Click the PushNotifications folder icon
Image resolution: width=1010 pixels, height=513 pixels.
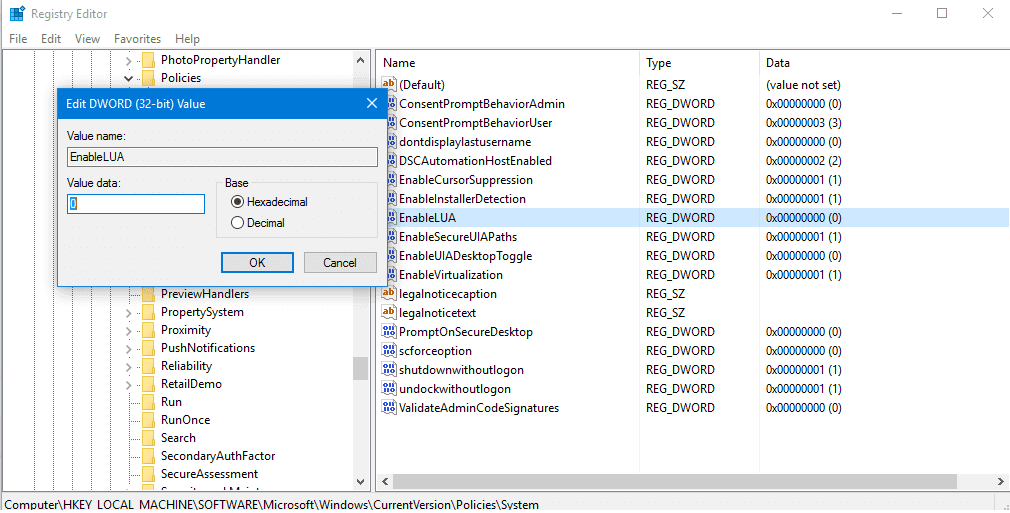click(x=149, y=348)
